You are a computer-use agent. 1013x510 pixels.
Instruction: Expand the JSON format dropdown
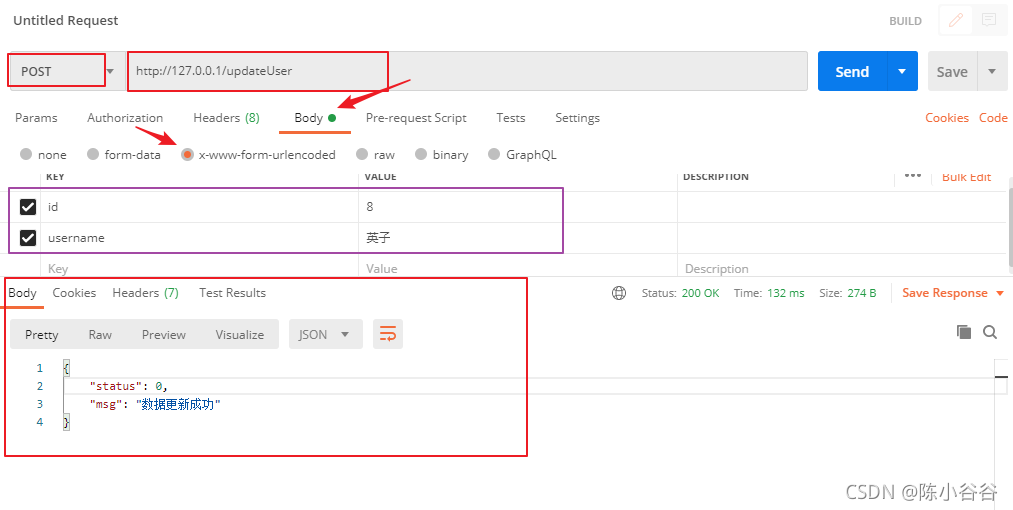click(325, 334)
